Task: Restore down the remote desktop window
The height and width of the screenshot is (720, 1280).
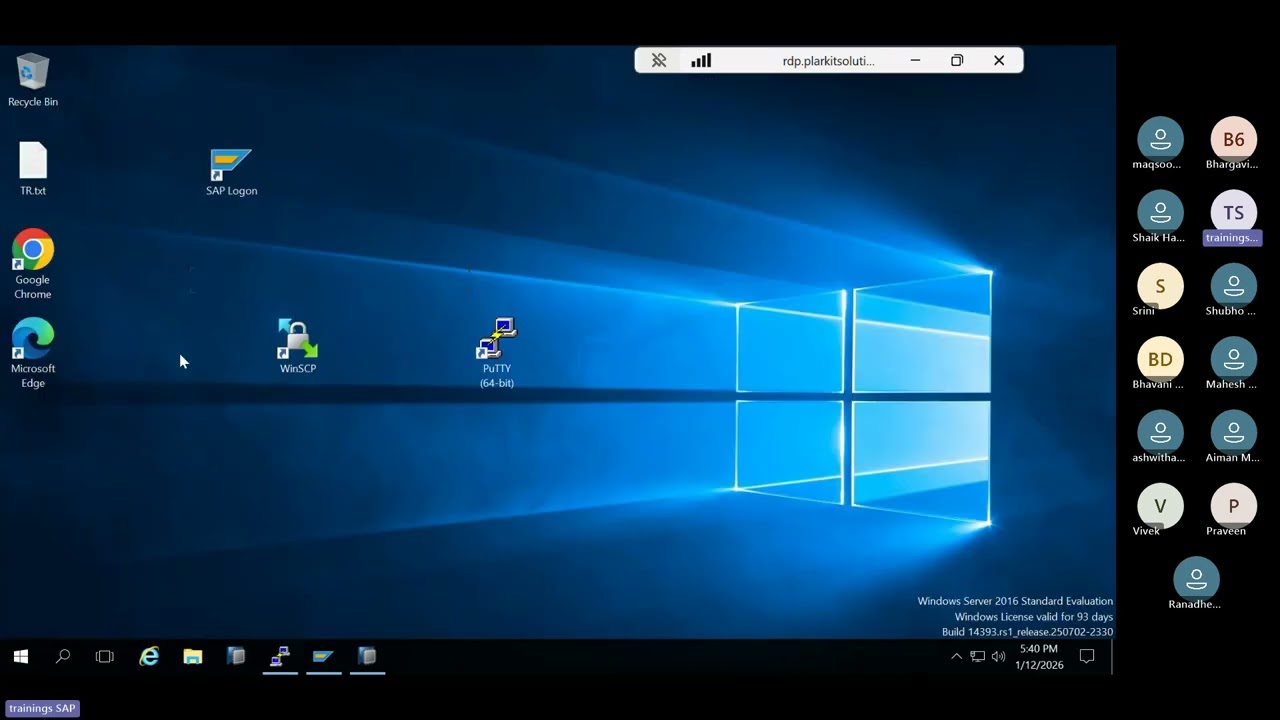Action: 957,61
